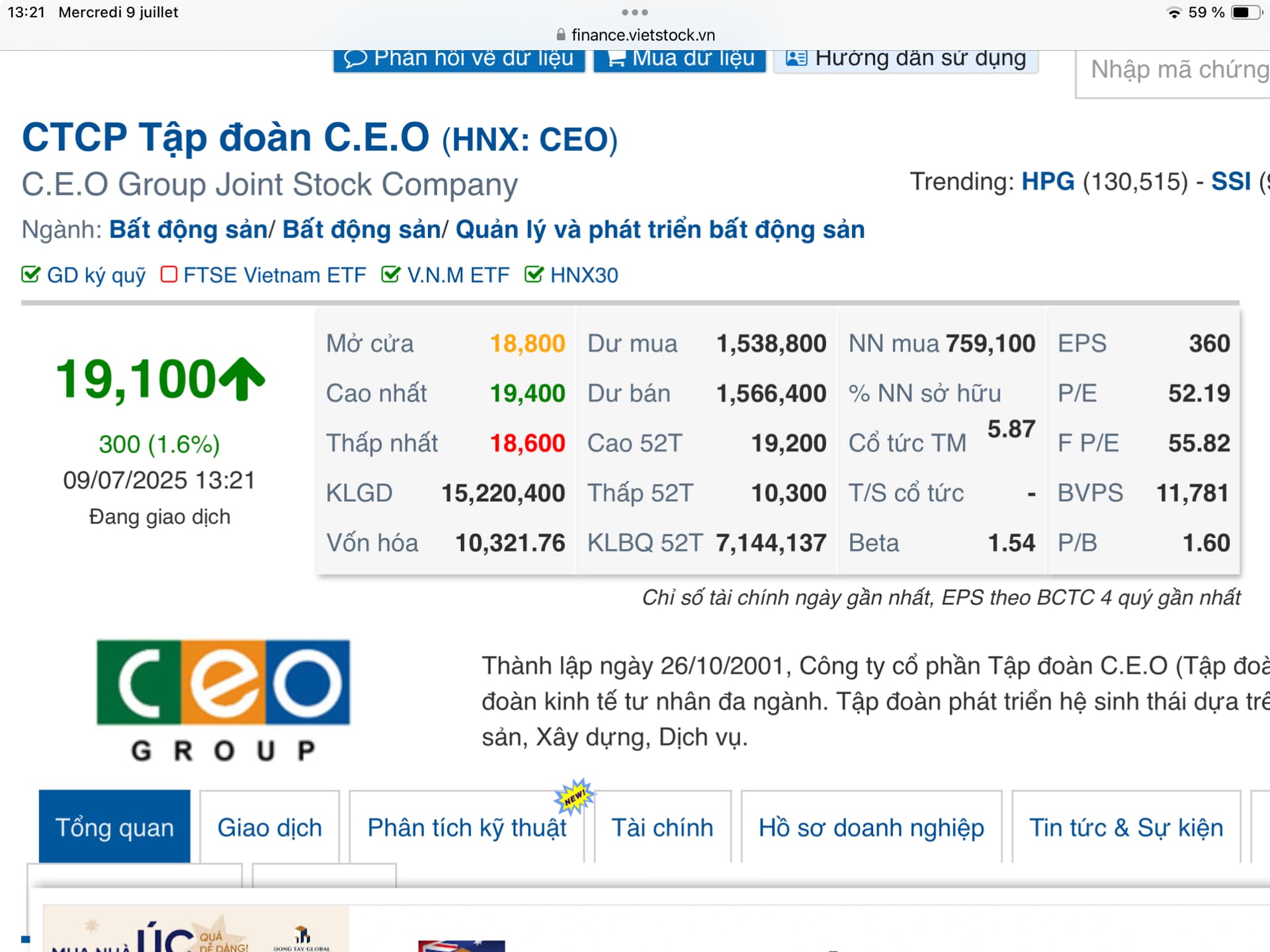Toggle the GD ký quỹ checkbox
The height and width of the screenshot is (952, 1270).
coord(30,274)
